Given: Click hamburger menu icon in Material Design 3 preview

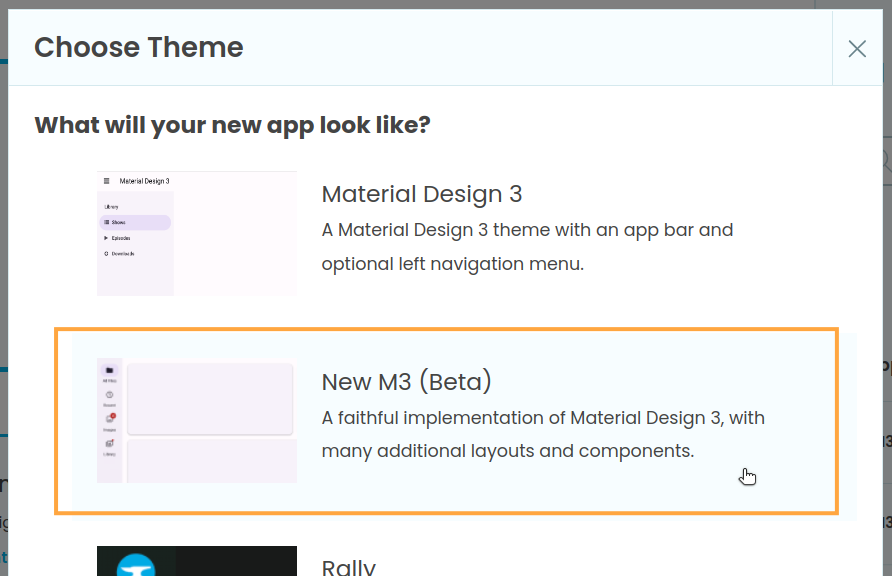Looking at the screenshot, I should pyautogui.click(x=107, y=181).
